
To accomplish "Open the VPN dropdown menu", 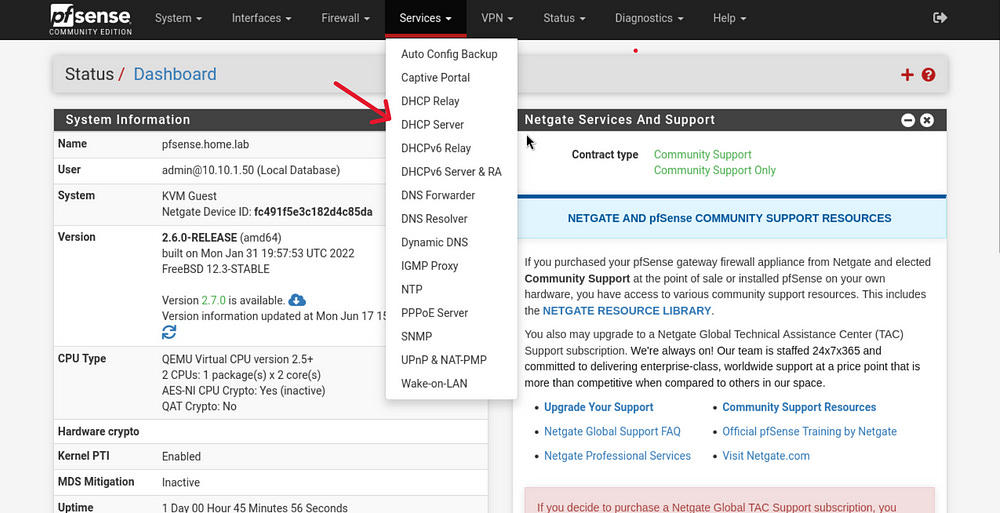I will 497,18.
